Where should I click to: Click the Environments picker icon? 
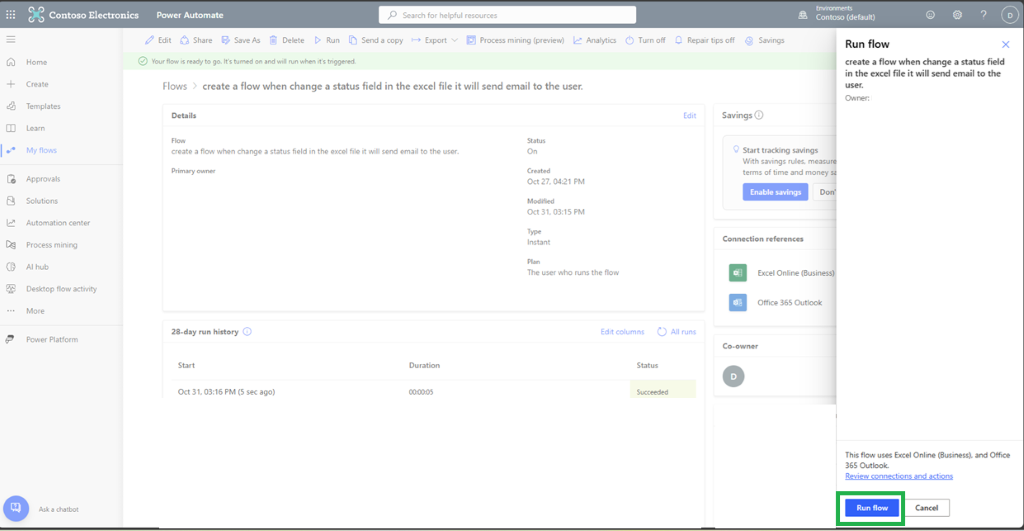[x=803, y=14]
